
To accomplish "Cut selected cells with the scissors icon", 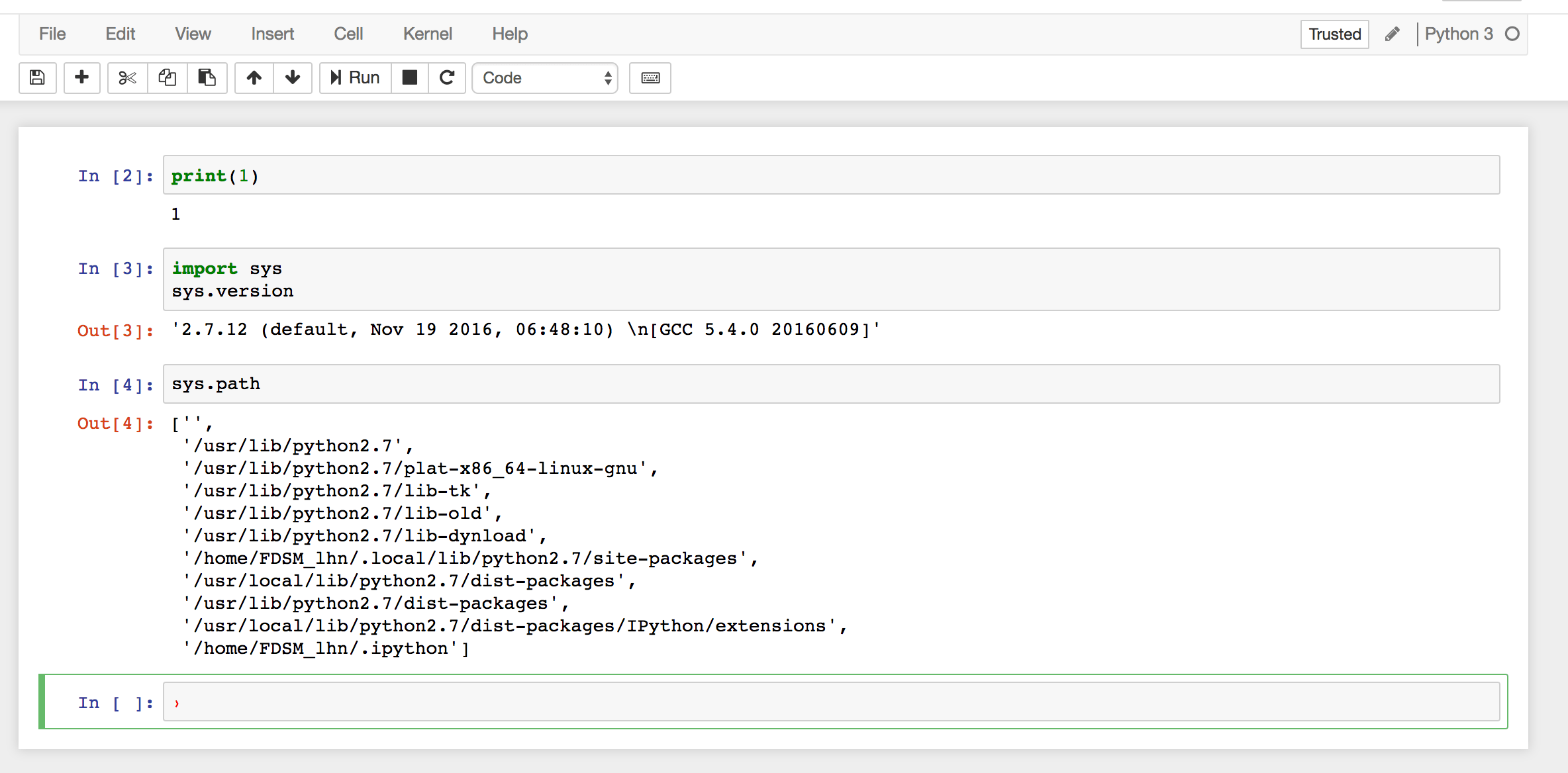I will click(127, 78).
